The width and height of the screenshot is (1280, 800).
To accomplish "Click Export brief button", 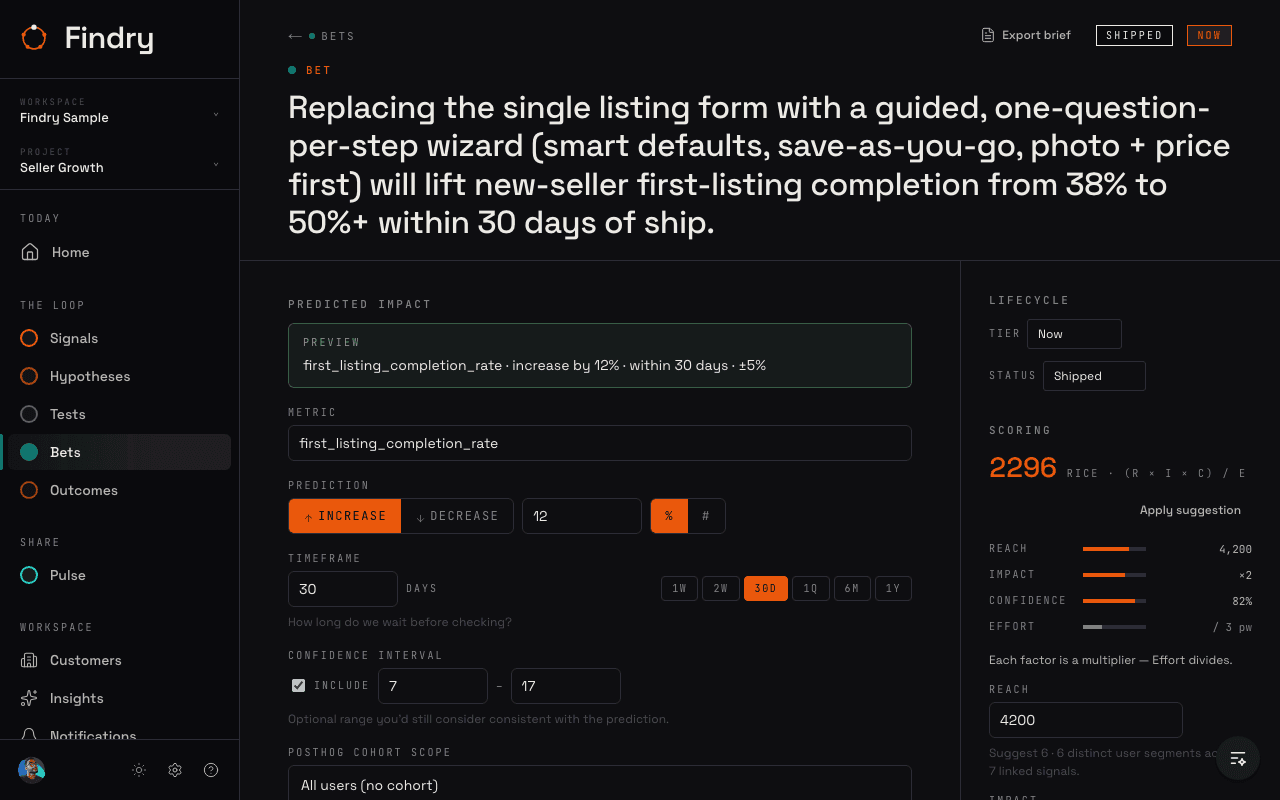I will (1026, 35).
